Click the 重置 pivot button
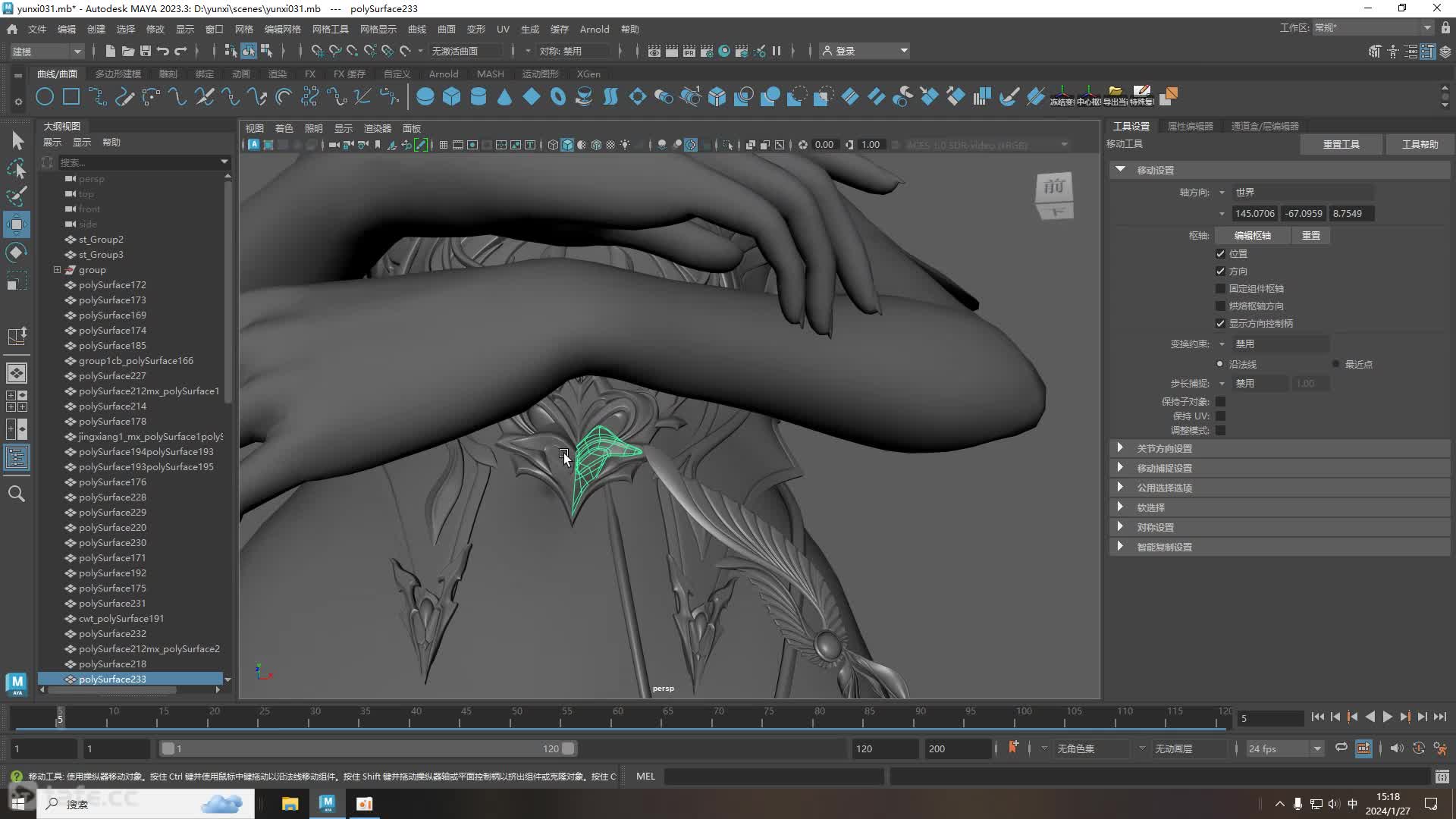Screen dimensions: 1456x819 pyautogui.click(x=1310, y=235)
